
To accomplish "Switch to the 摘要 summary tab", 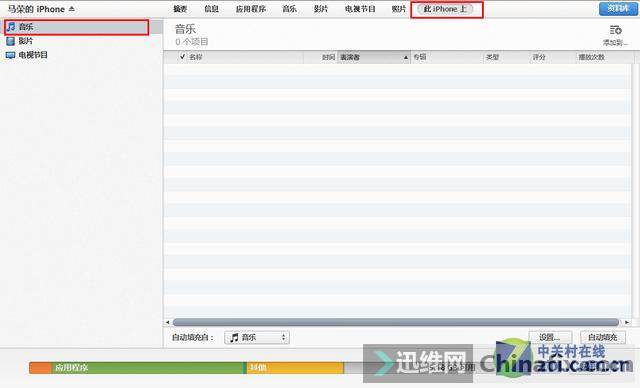I will 180,9.
